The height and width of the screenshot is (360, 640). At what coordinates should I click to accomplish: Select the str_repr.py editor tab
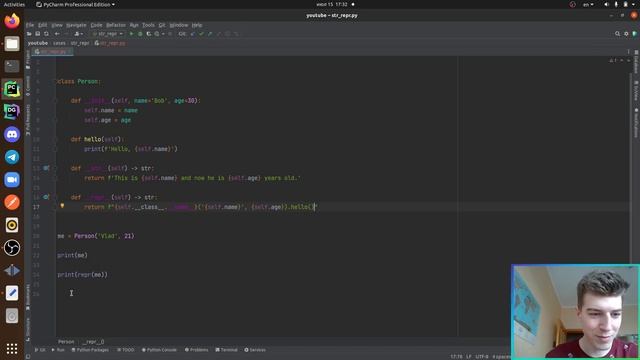(53, 52)
